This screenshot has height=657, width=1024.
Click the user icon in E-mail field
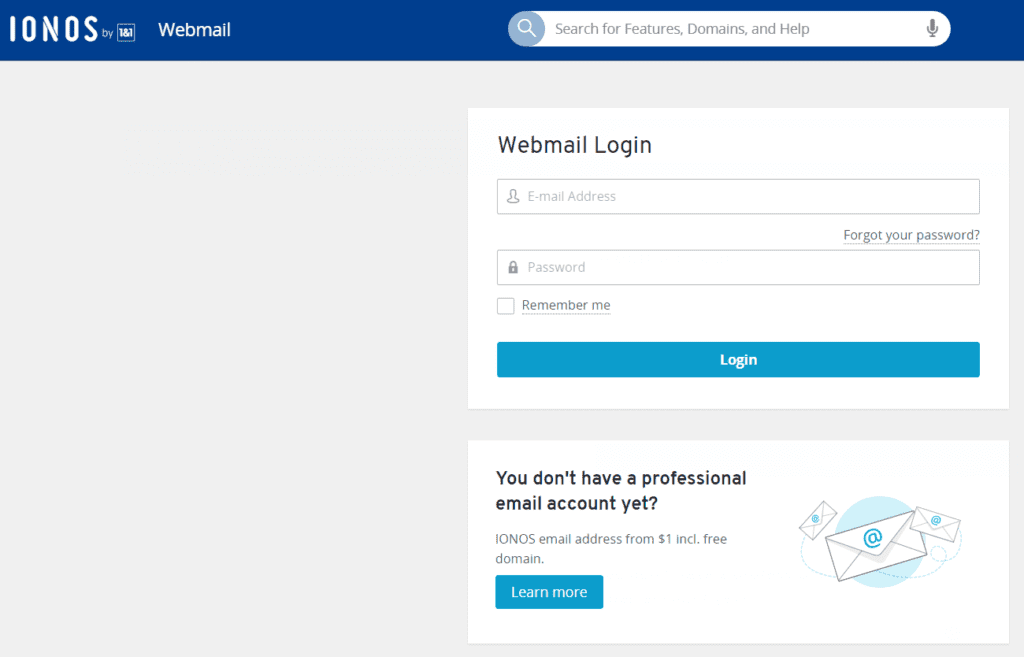[513, 196]
